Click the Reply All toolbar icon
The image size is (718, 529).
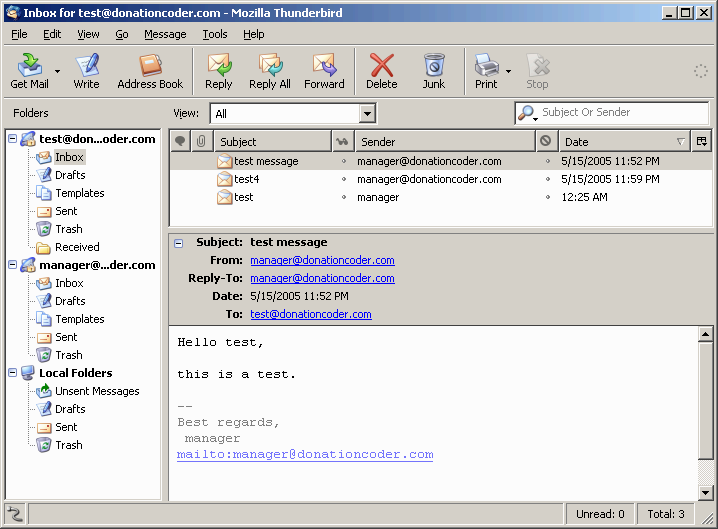coord(270,71)
